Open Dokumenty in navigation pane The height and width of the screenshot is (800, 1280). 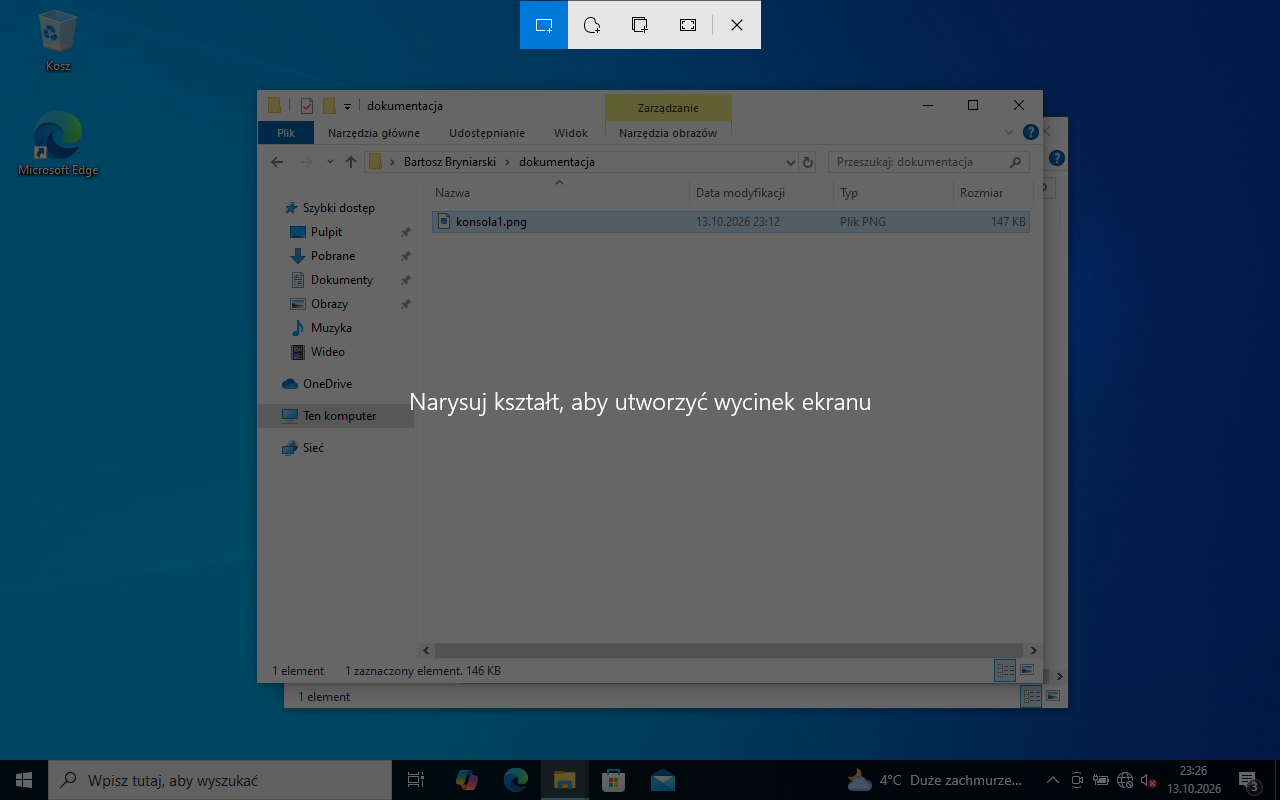(x=341, y=280)
